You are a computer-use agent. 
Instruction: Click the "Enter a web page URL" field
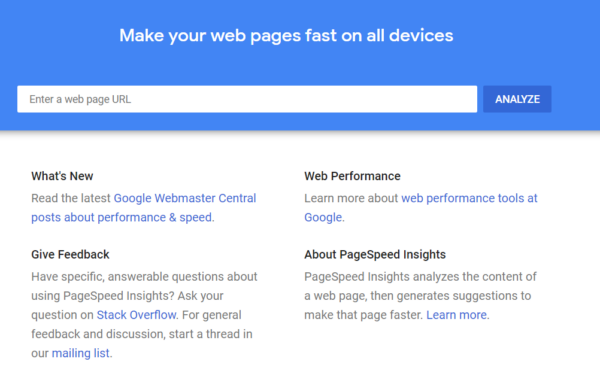247,99
